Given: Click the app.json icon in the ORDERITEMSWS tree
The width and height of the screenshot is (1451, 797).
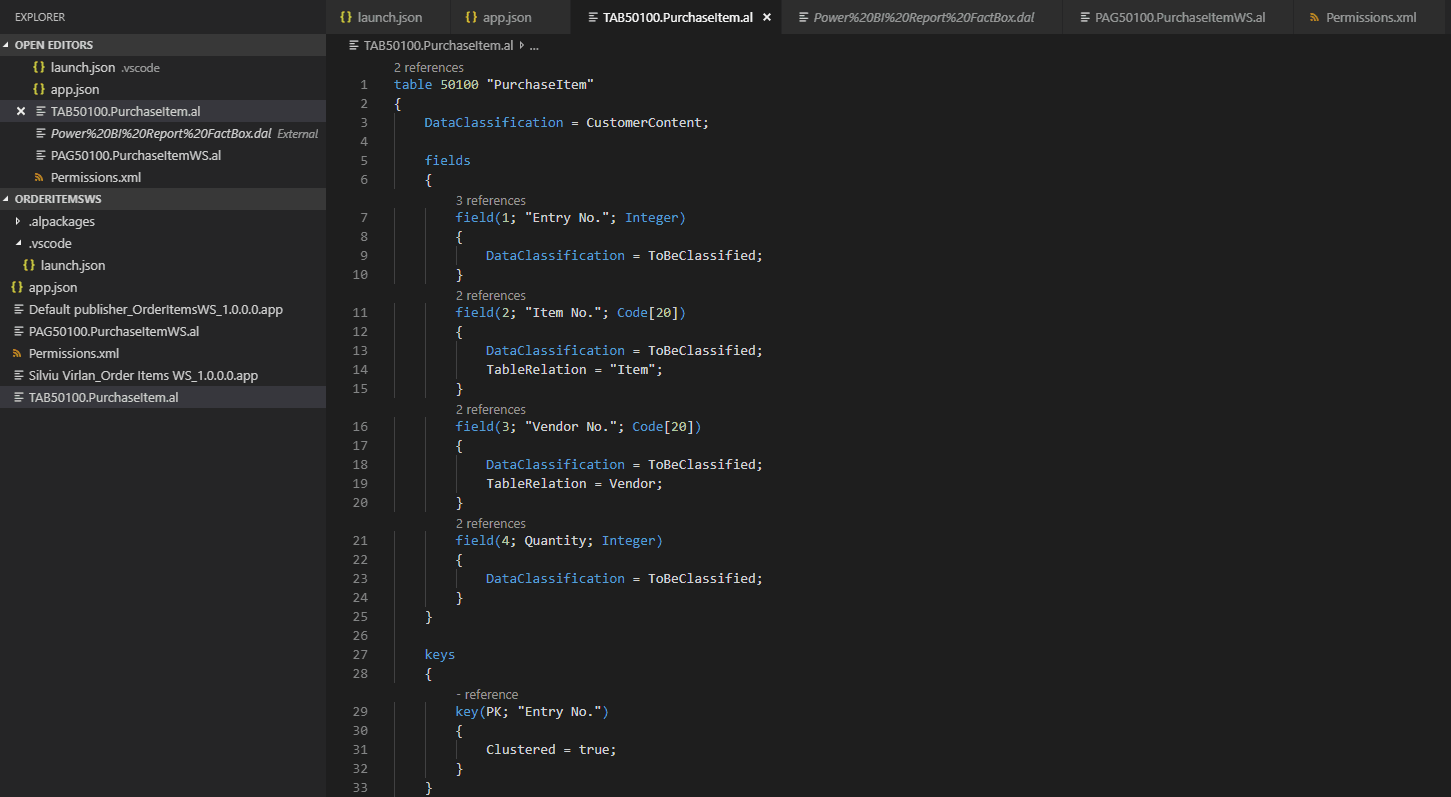Looking at the screenshot, I should click(17, 288).
